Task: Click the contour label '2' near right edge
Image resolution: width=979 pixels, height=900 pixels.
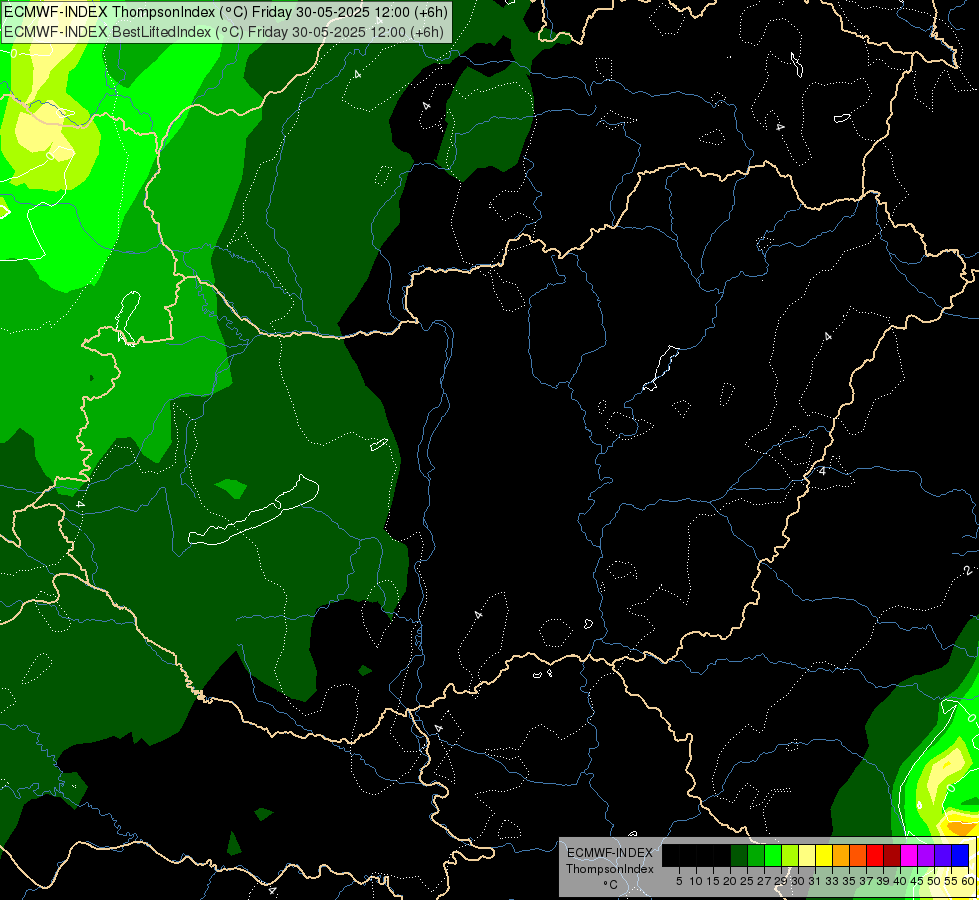Action: 968,570
